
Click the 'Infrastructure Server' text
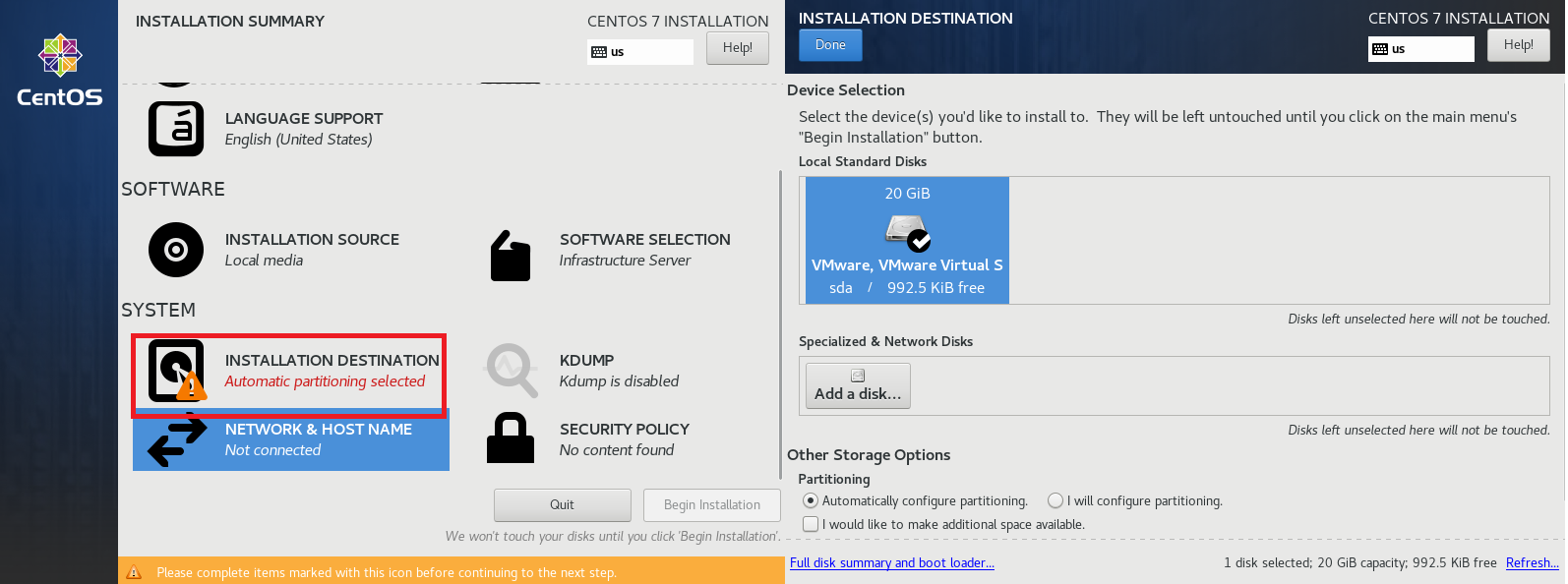click(625, 261)
